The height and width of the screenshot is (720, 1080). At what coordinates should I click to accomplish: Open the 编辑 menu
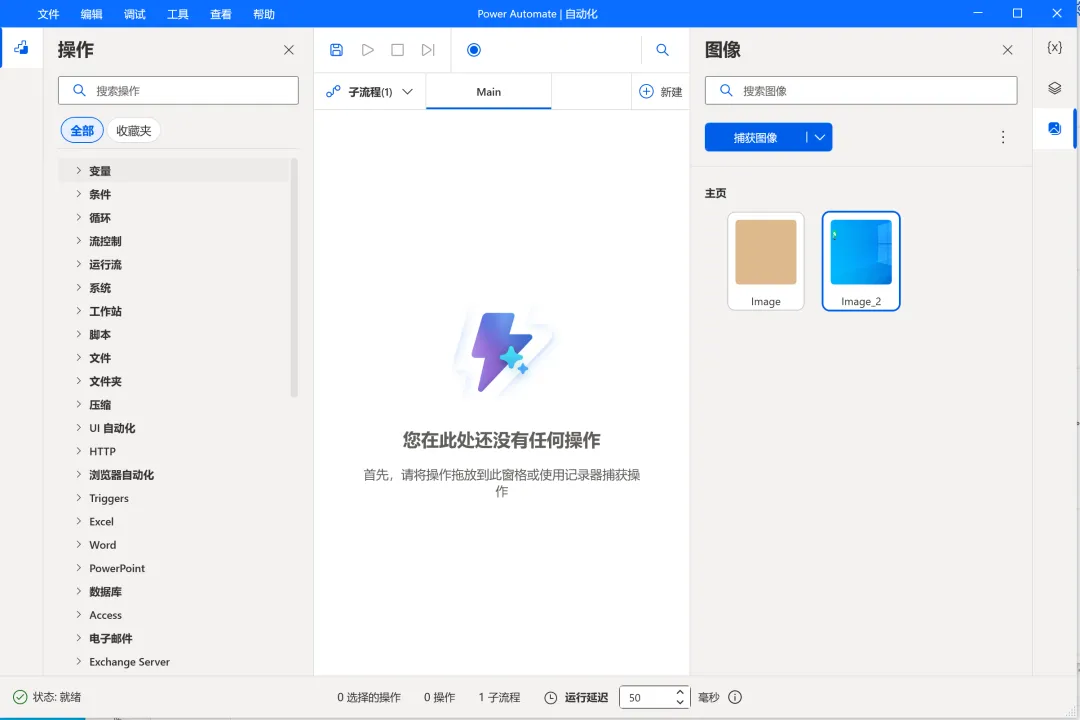coord(92,14)
